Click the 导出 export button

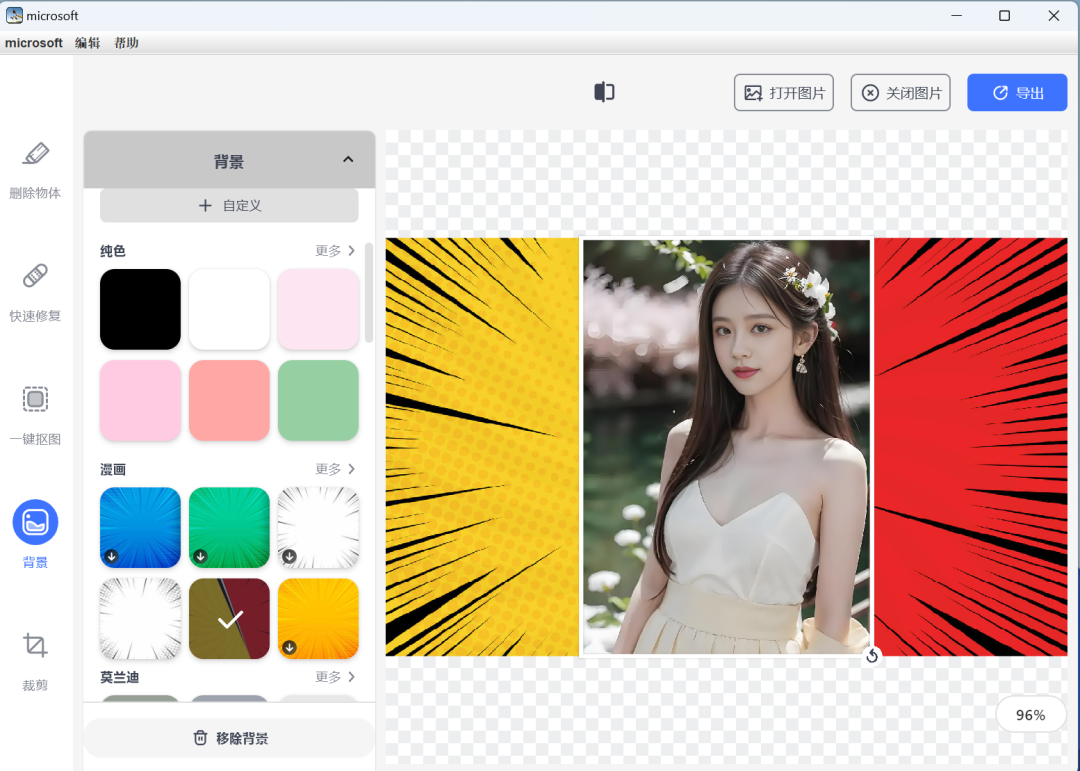coord(1017,91)
